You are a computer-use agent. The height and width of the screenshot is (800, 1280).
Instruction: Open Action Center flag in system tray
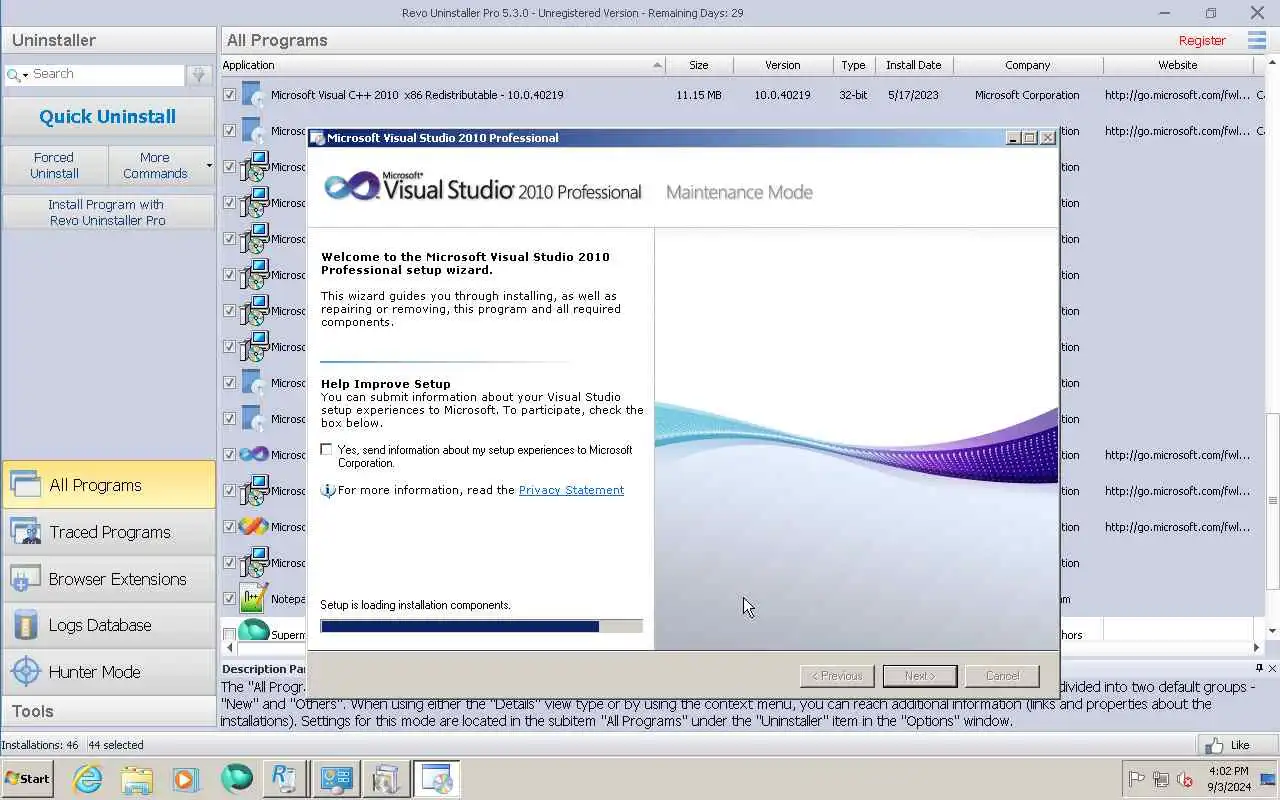click(x=1137, y=779)
